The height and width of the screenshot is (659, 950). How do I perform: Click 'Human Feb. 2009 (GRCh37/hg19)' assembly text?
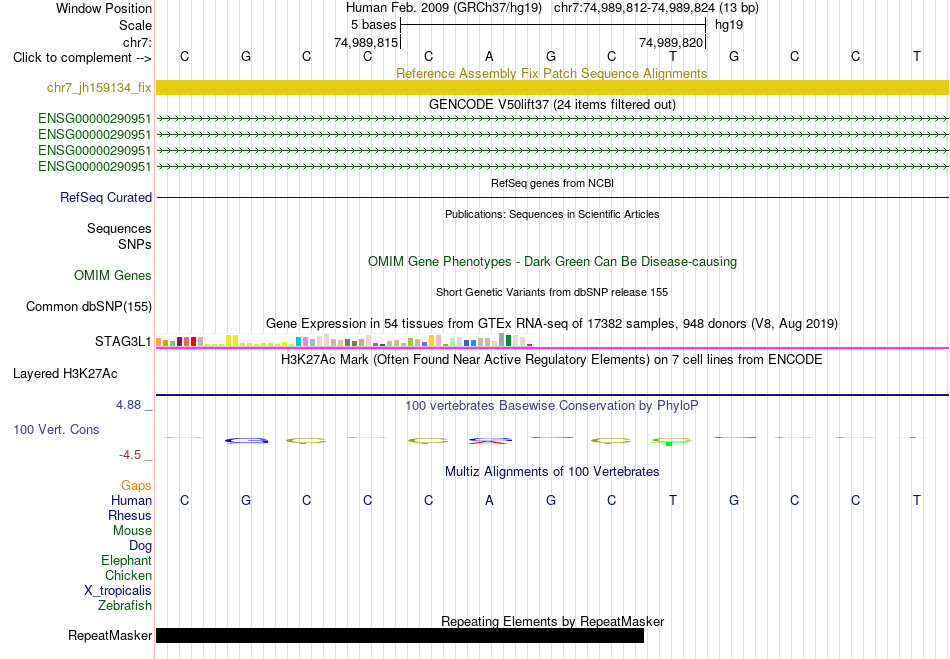pyautogui.click(x=446, y=8)
